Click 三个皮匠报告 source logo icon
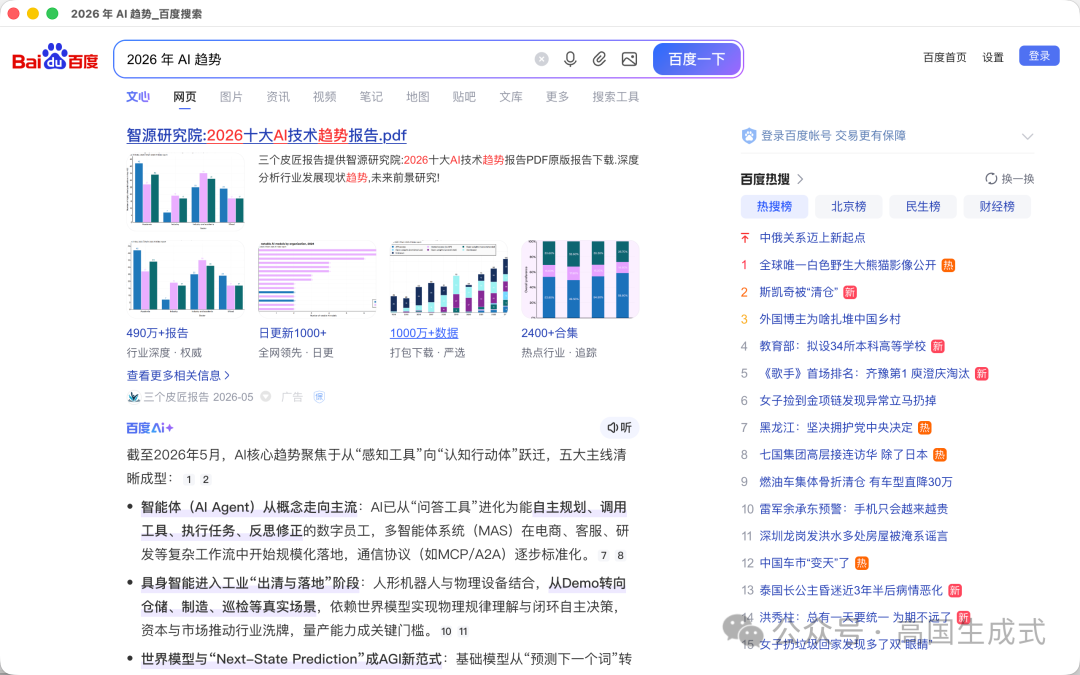1080x675 pixels. pyautogui.click(x=134, y=397)
